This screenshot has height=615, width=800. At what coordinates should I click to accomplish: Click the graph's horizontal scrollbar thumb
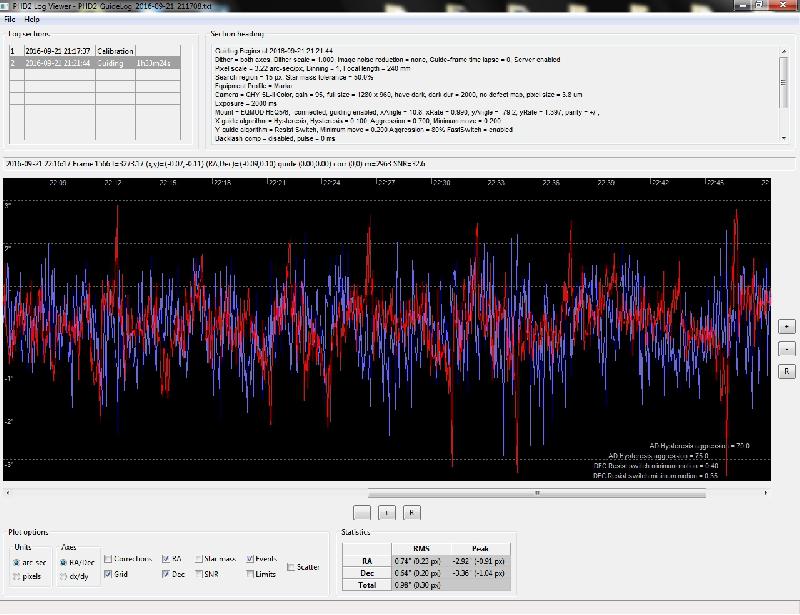pos(538,492)
